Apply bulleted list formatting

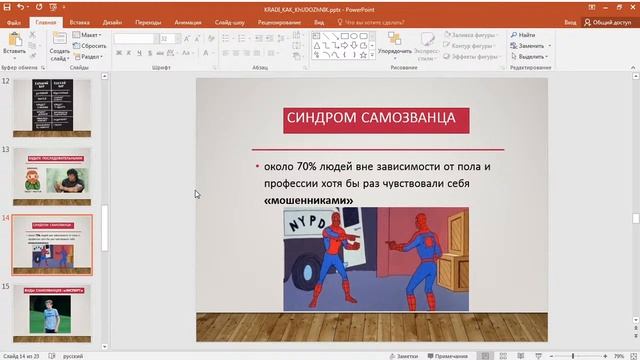pyautogui.click(x=227, y=39)
